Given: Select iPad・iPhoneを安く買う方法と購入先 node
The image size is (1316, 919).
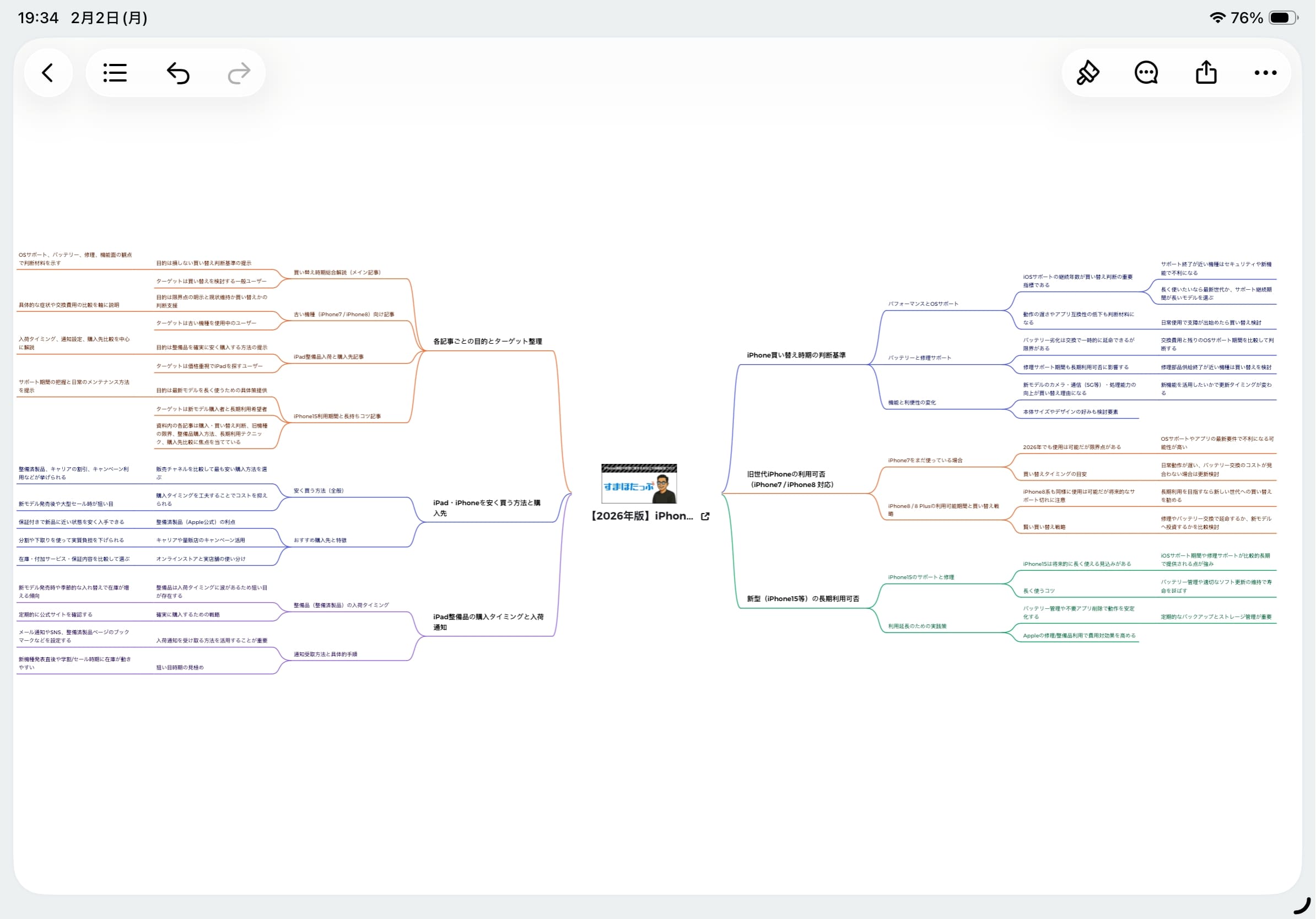Looking at the screenshot, I should coord(486,507).
